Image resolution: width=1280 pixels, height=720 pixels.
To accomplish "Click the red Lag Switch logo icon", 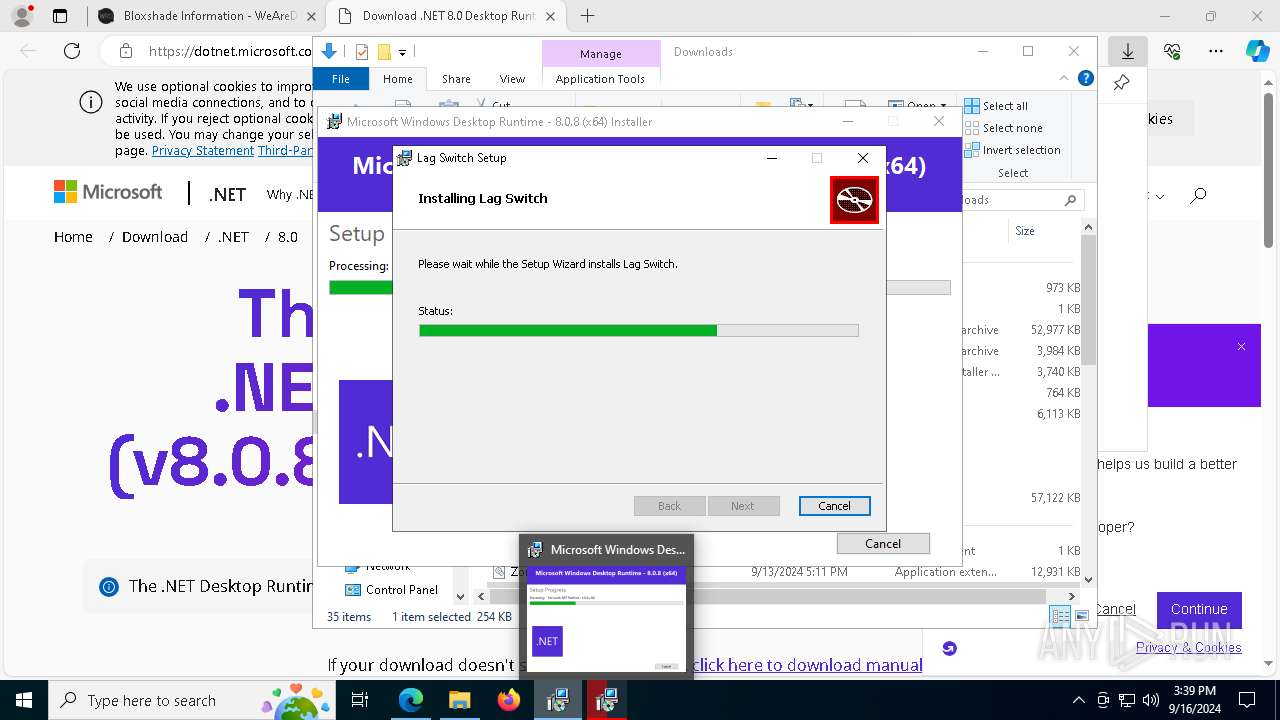I will point(854,200).
